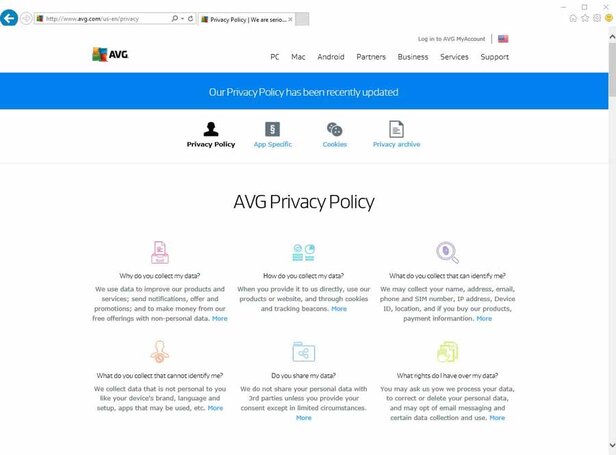Viewport: 616px width, 455px height.
Task: Open the Support menu item
Action: 494,57
